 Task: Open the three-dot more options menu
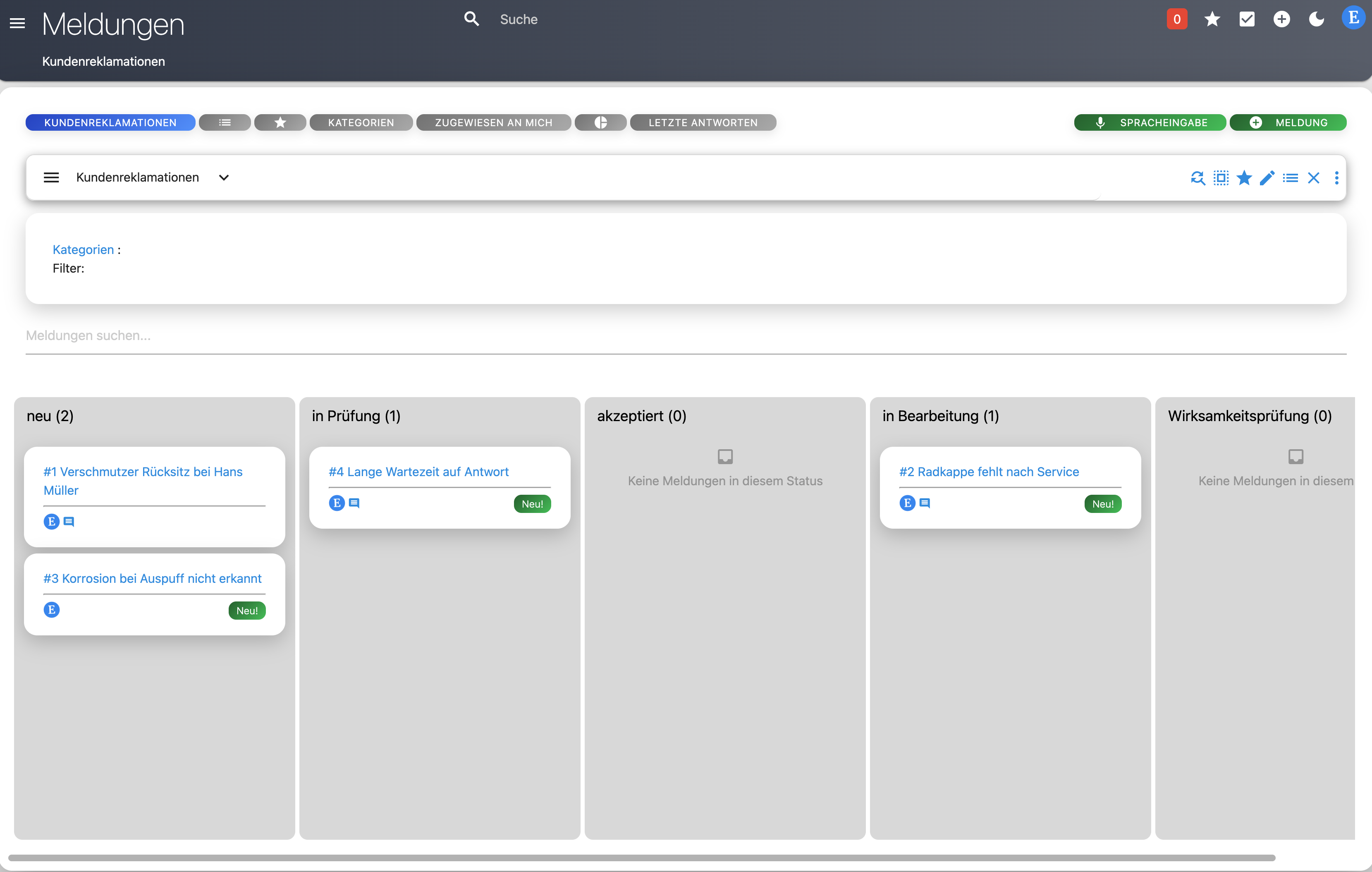[1336, 178]
